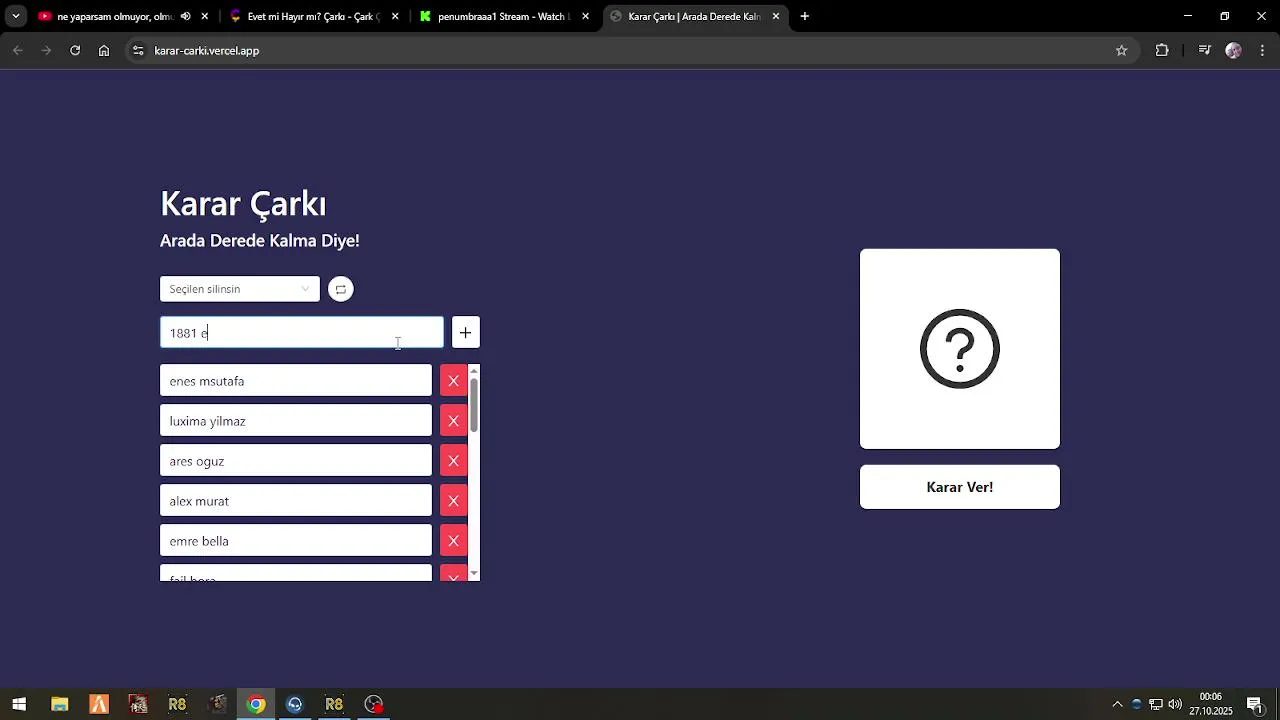Remove emre bella from the list
The width and height of the screenshot is (1280, 720).
coord(453,541)
